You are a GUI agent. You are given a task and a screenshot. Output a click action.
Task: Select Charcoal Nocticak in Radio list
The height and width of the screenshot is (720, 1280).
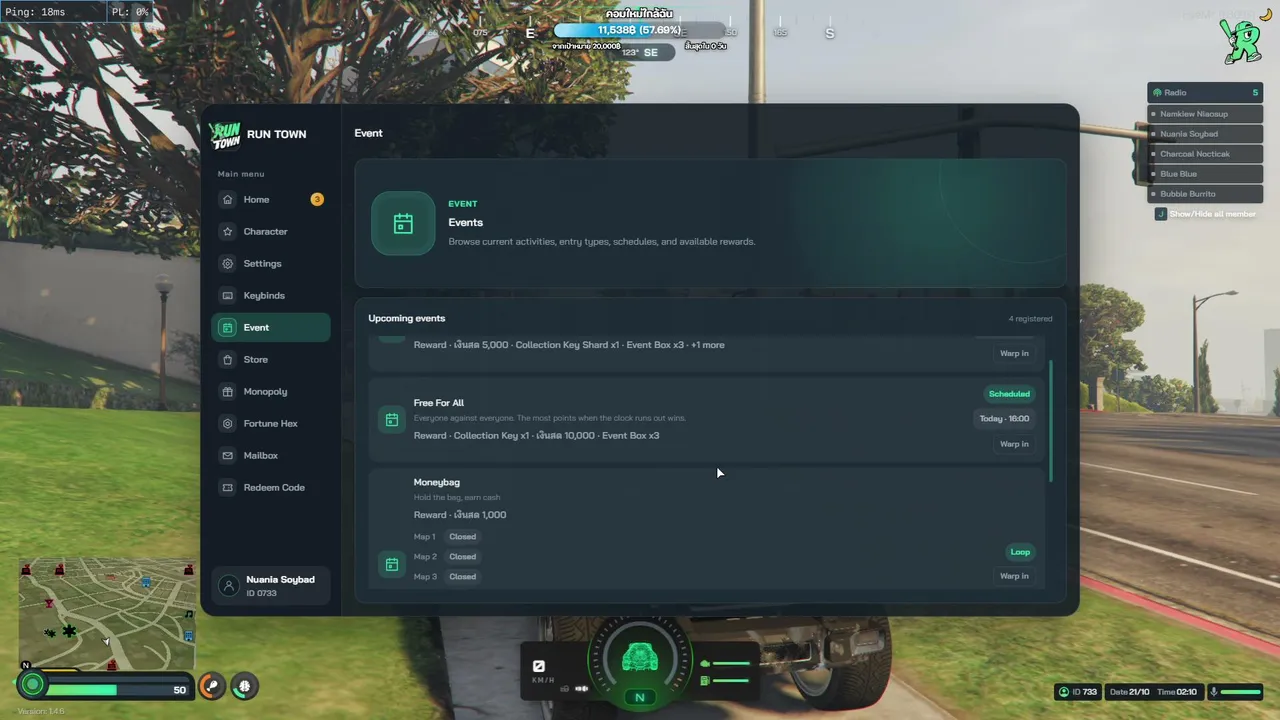click(x=1205, y=154)
